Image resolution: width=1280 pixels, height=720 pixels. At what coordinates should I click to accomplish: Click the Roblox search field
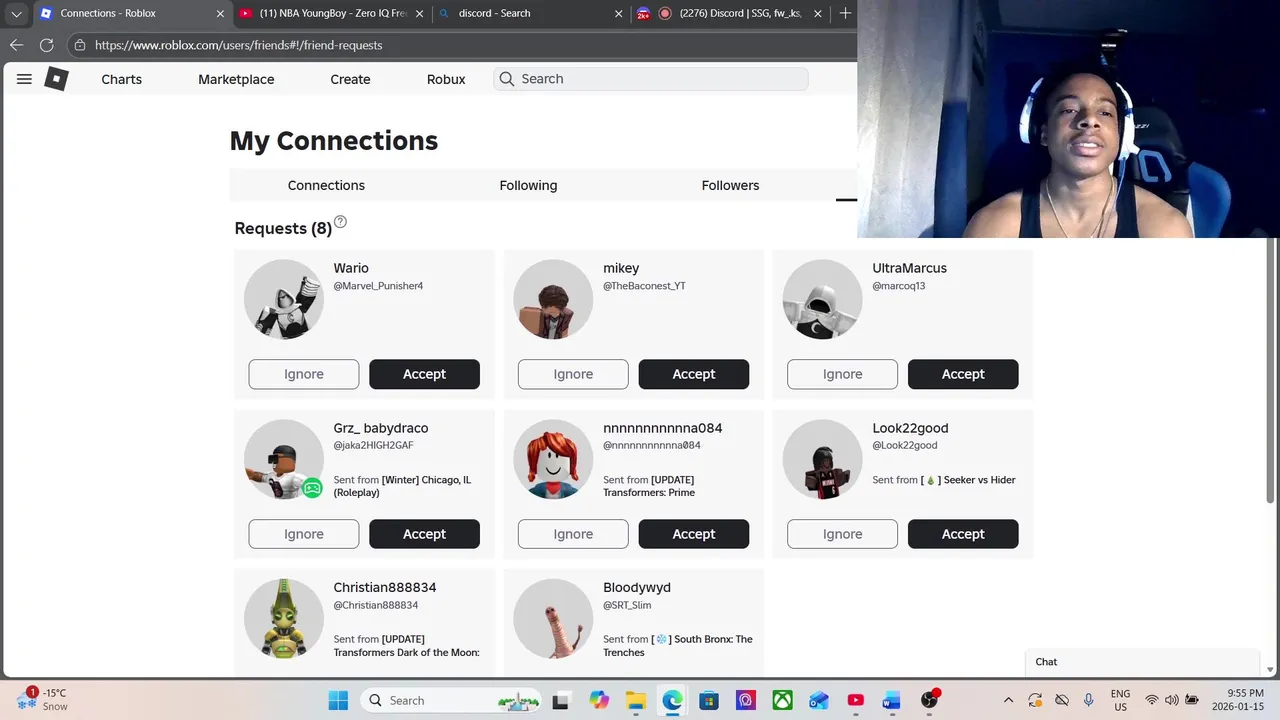click(x=650, y=79)
